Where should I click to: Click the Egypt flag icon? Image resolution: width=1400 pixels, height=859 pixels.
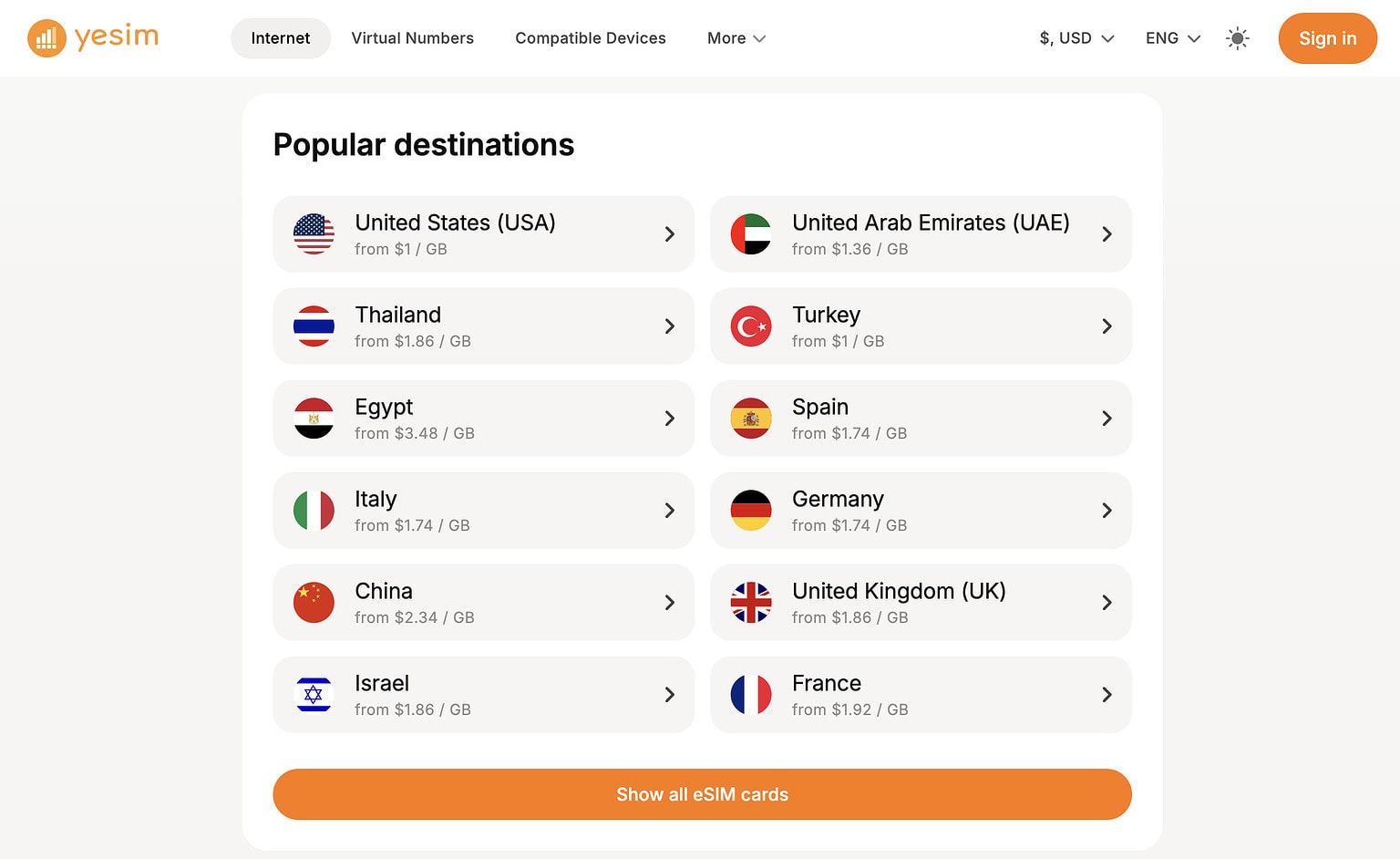[x=314, y=418]
